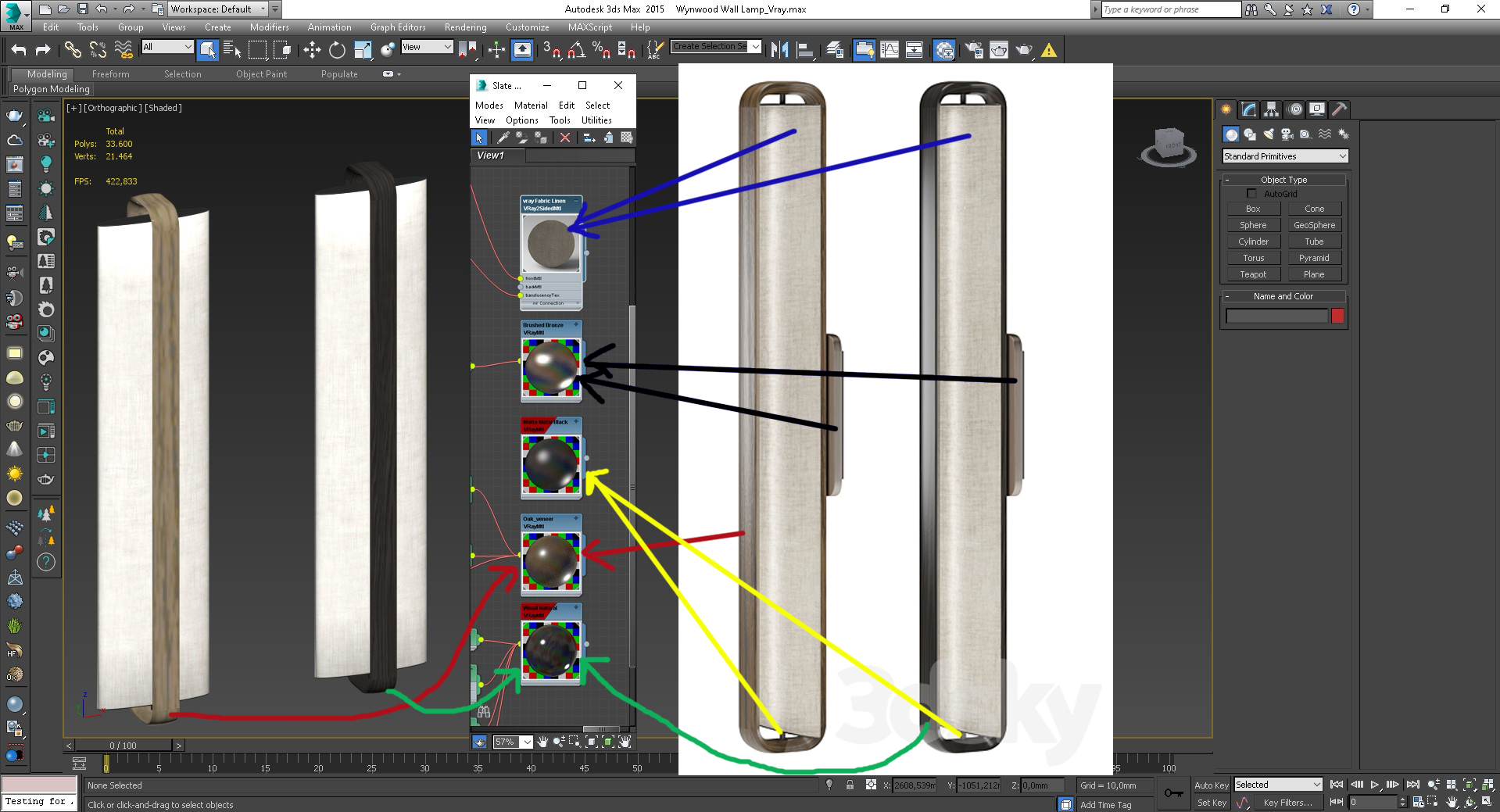Image resolution: width=1500 pixels, height=812 pixels.
Task: Open the Rendered Frame Window
Action: [999, 50]
